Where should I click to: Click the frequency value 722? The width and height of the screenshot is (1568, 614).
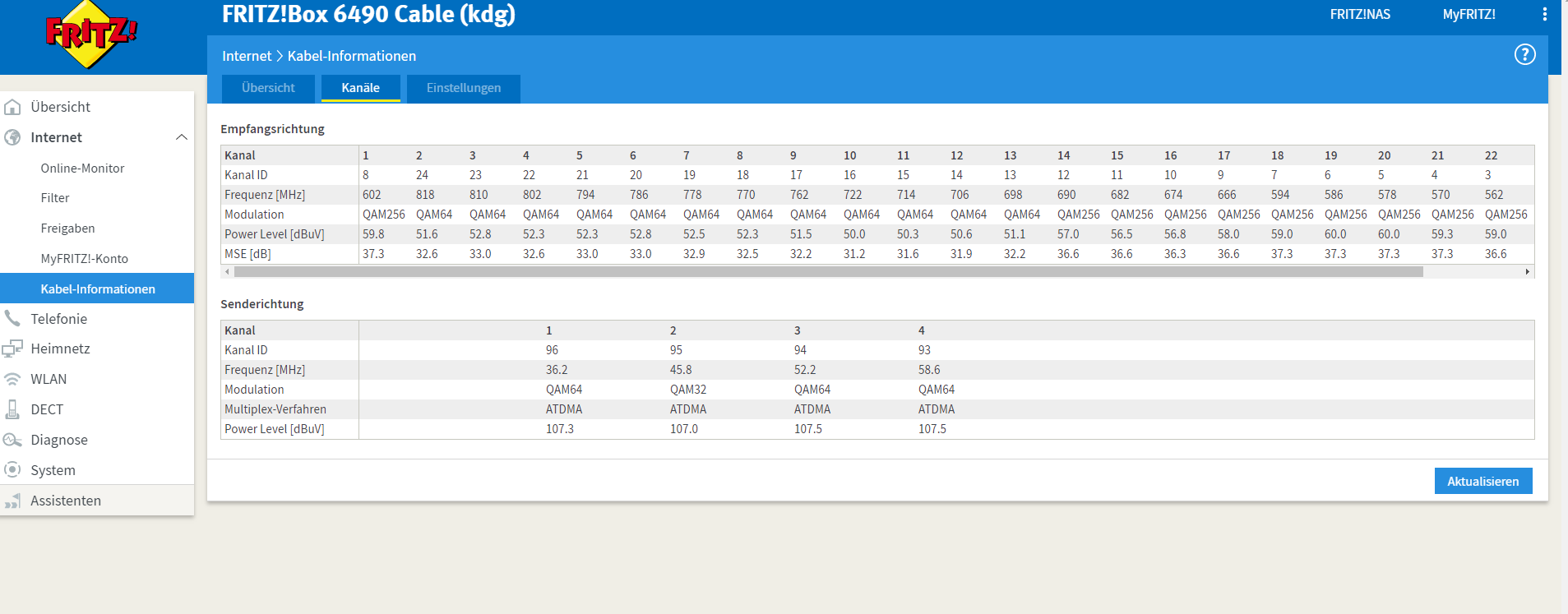pos(853,195)
